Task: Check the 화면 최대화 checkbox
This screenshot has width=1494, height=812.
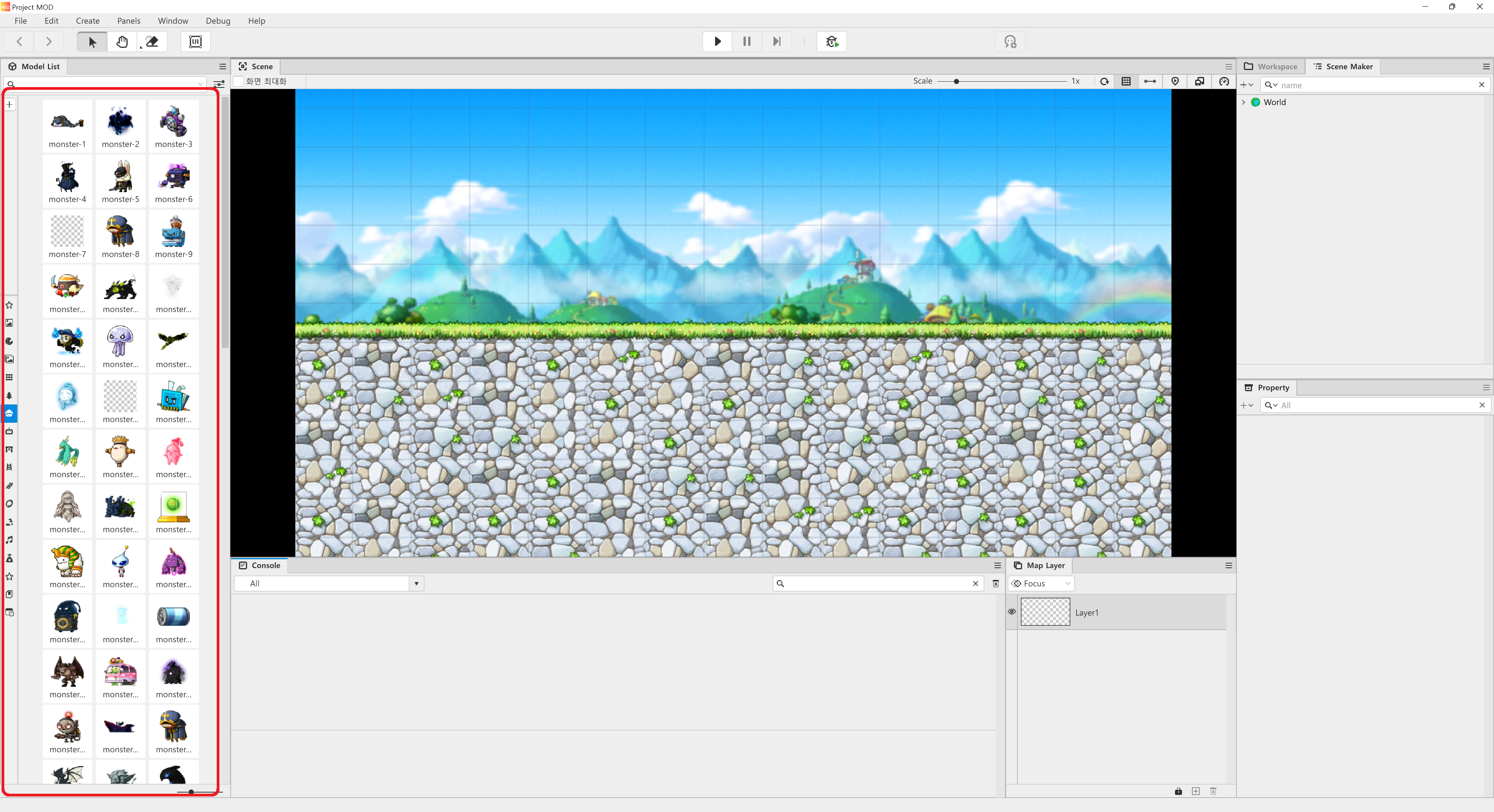Action: pyautogui.click(x=238, y=81)
